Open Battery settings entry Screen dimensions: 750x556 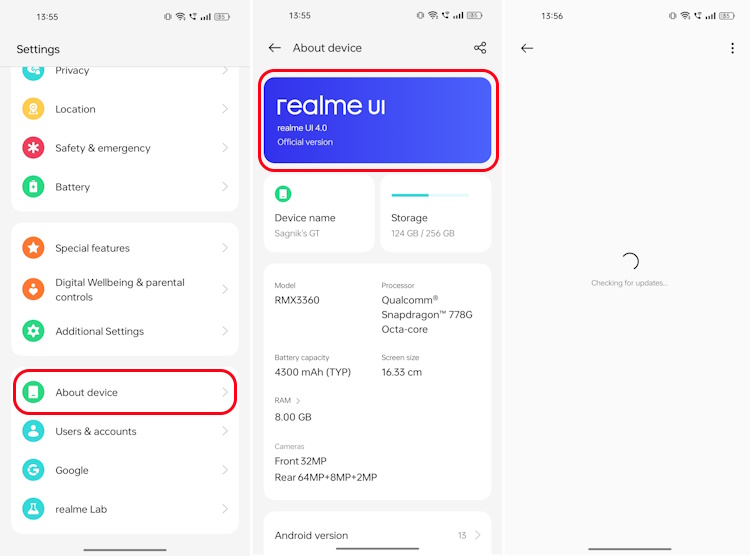tap(125, 187)
